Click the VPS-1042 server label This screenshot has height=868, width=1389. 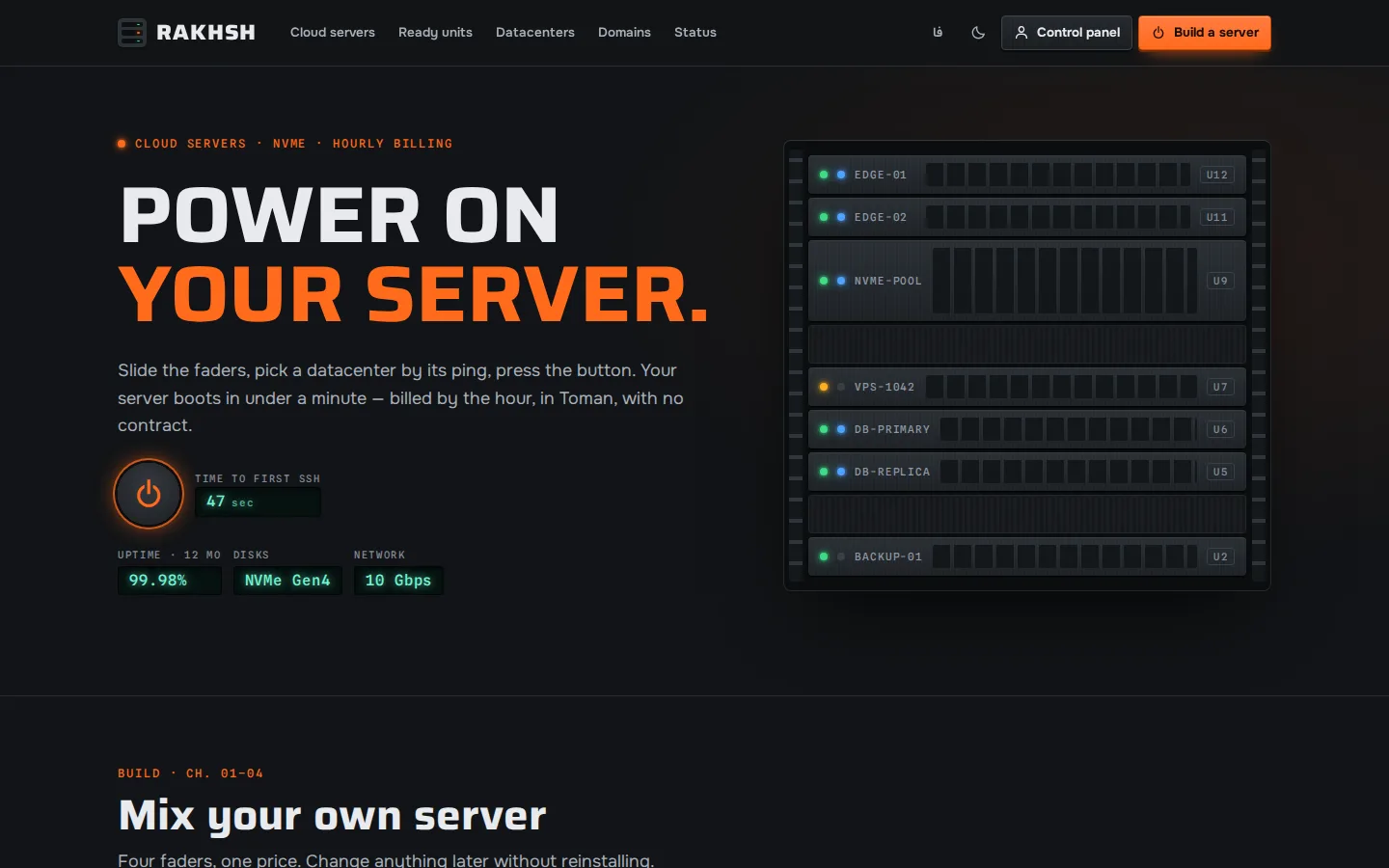tap(884, 387)
